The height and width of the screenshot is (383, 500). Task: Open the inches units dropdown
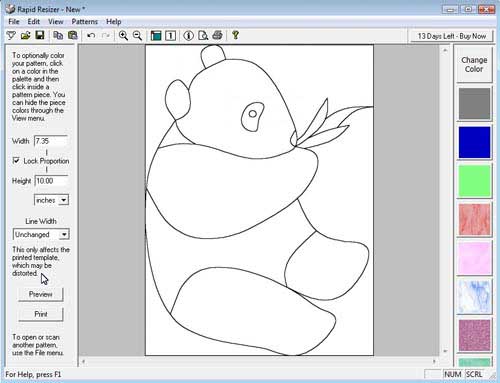[63, 200]
